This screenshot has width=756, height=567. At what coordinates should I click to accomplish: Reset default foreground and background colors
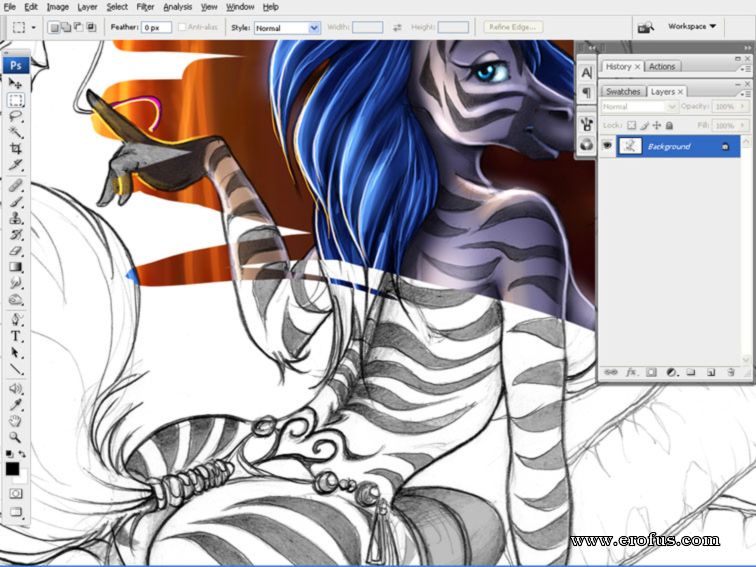pos(9,454)
